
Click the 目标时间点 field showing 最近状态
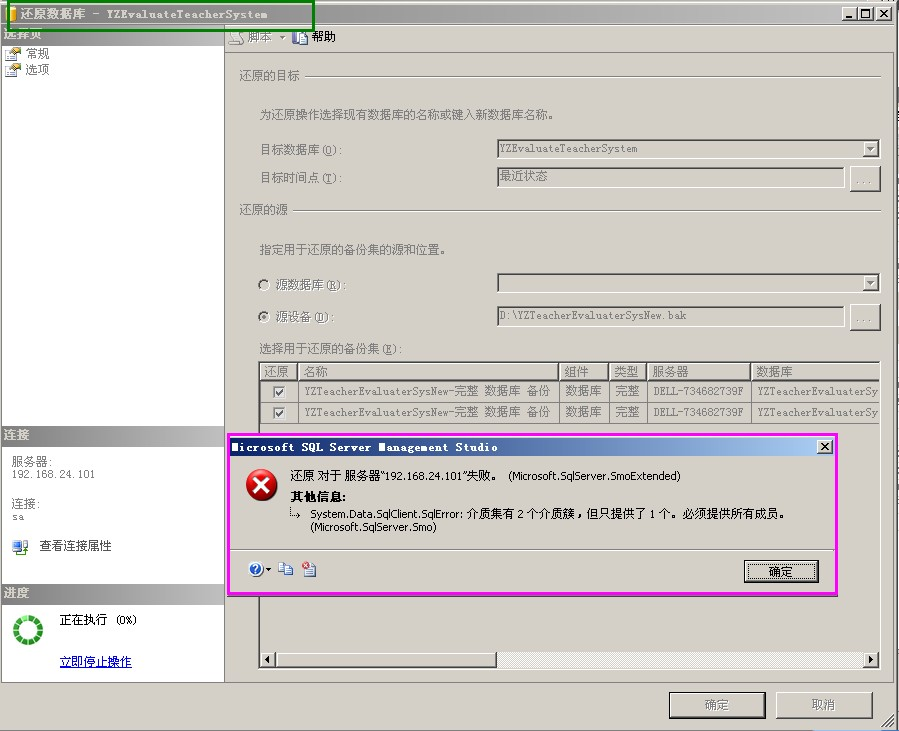click(671, 177)
